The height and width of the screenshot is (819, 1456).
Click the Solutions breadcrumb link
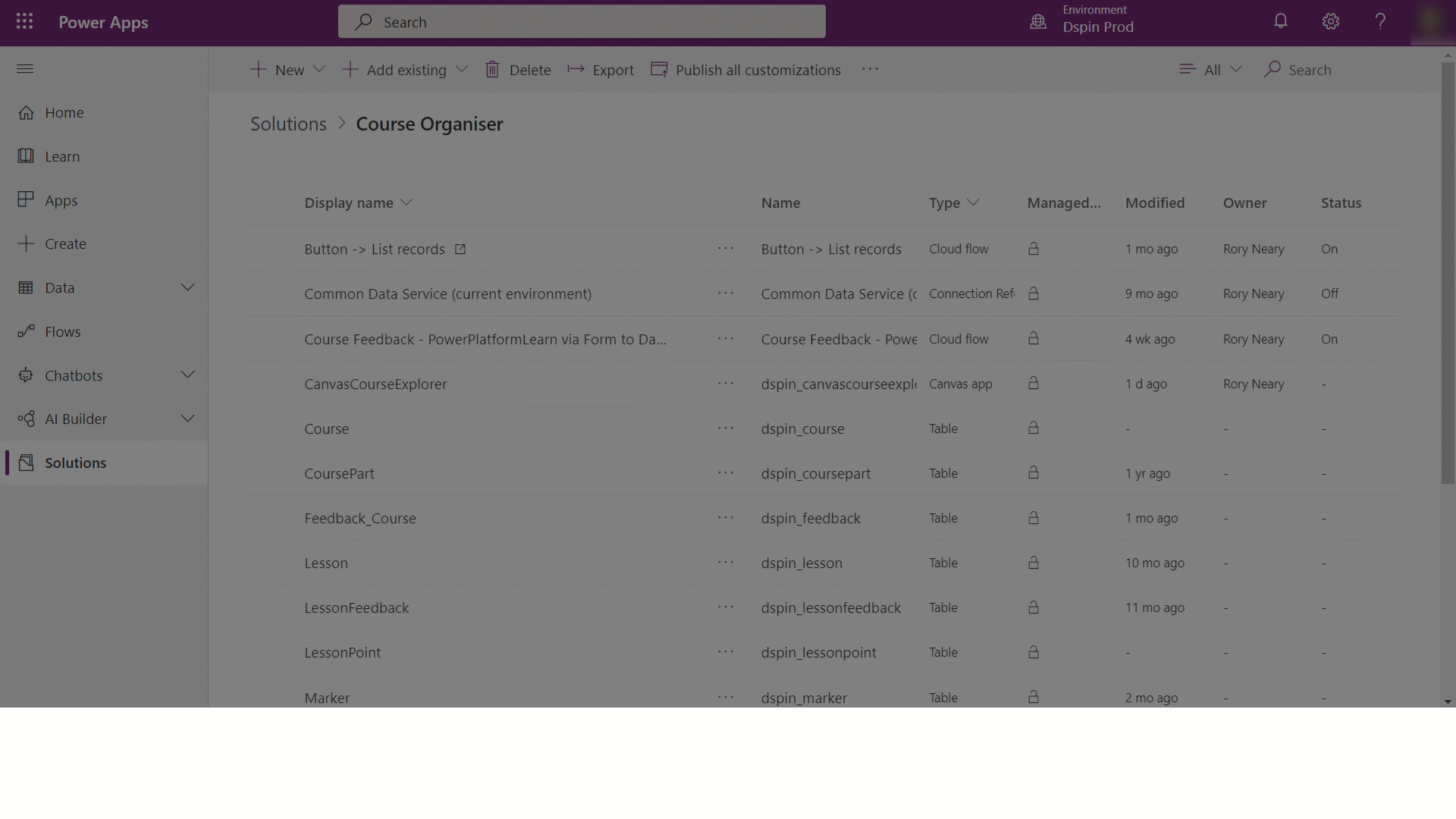click(x=287, y=123)
